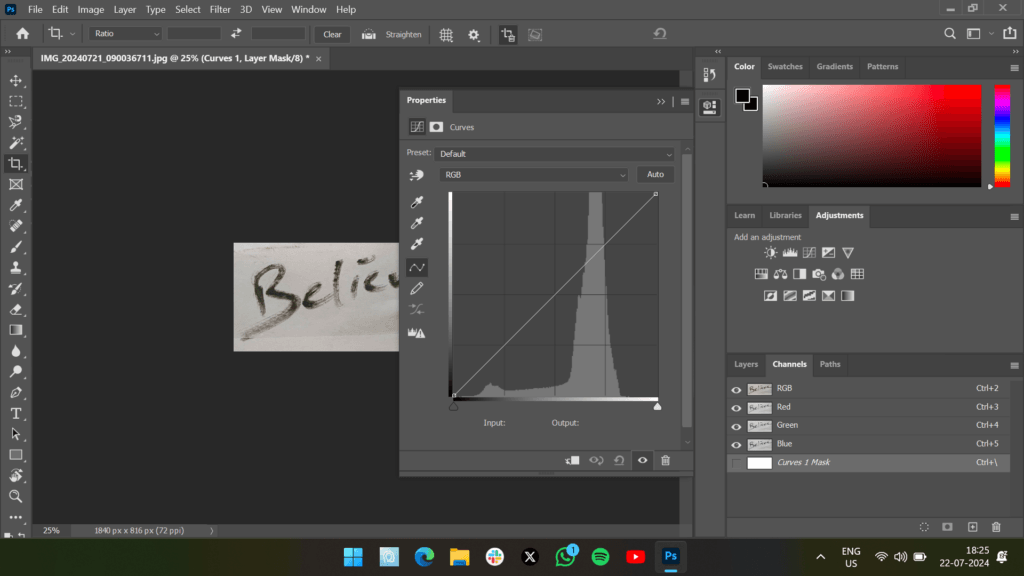Select the Gradient tool
Screen dimensions: 1024x576
point(16,330)
